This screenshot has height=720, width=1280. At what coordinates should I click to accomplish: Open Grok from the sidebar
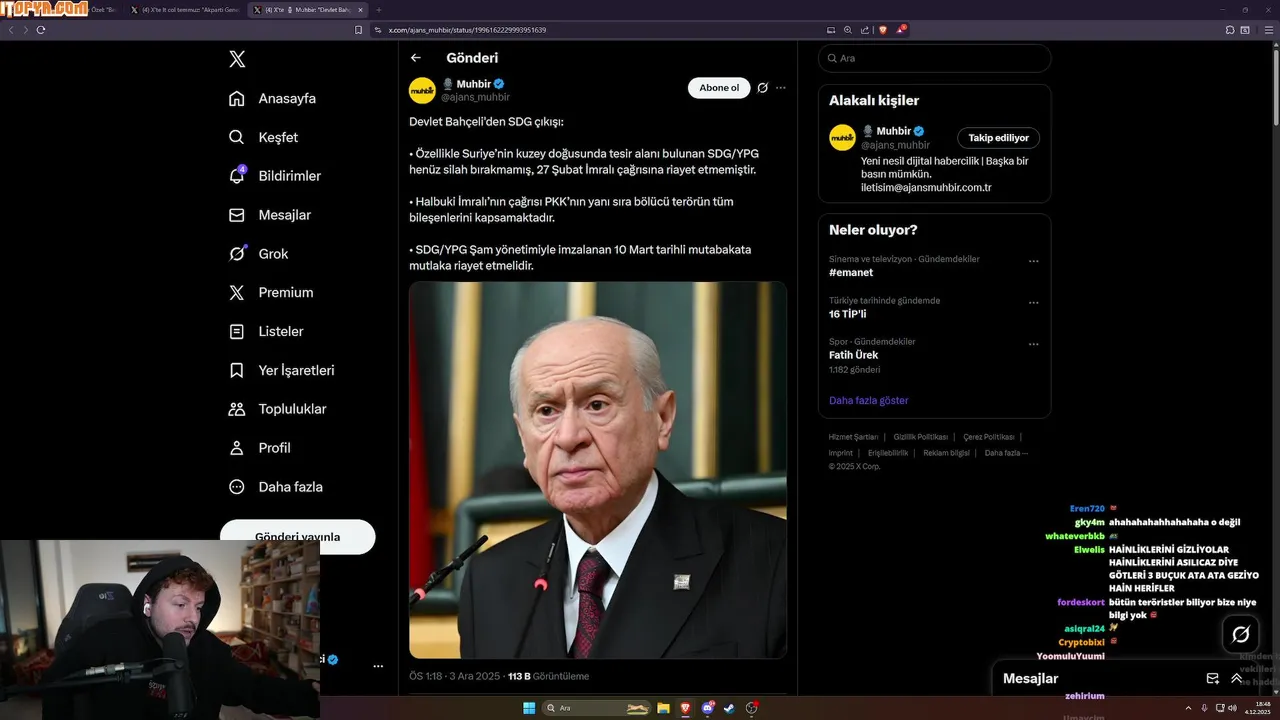(x=259, y=254)
